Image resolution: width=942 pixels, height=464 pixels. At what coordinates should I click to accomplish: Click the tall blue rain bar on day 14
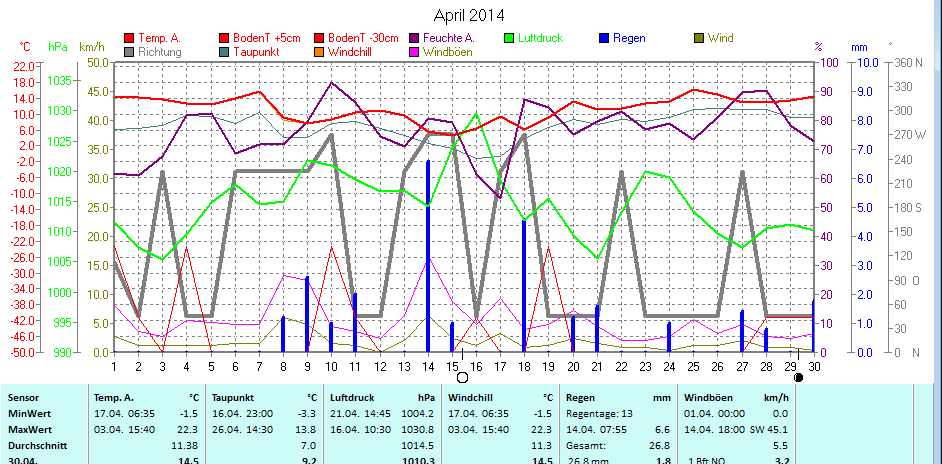(x=428, y=256)
